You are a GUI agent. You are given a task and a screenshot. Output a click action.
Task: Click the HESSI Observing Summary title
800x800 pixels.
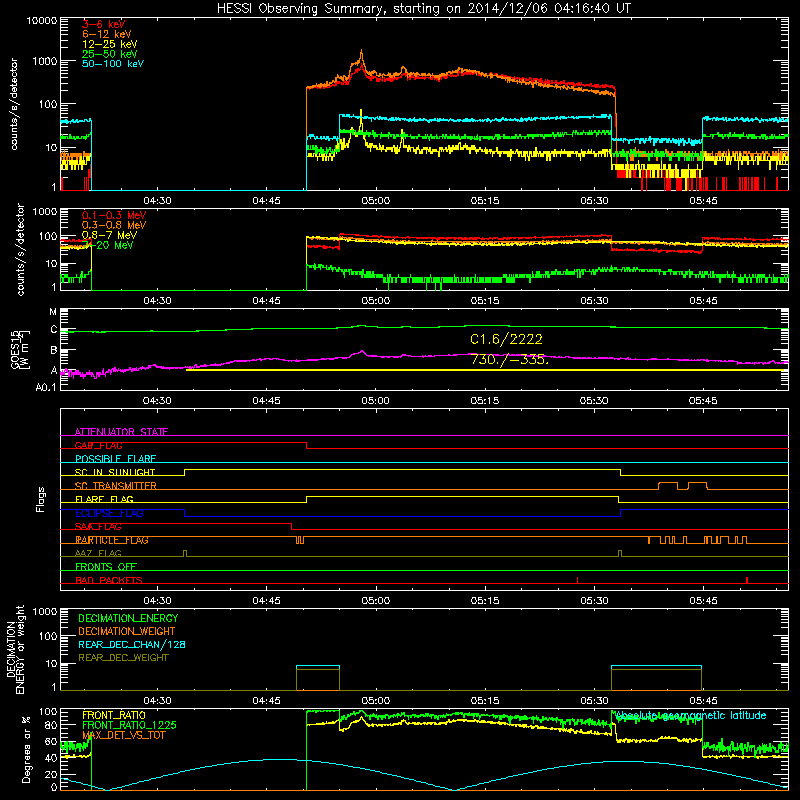point(423,9)
